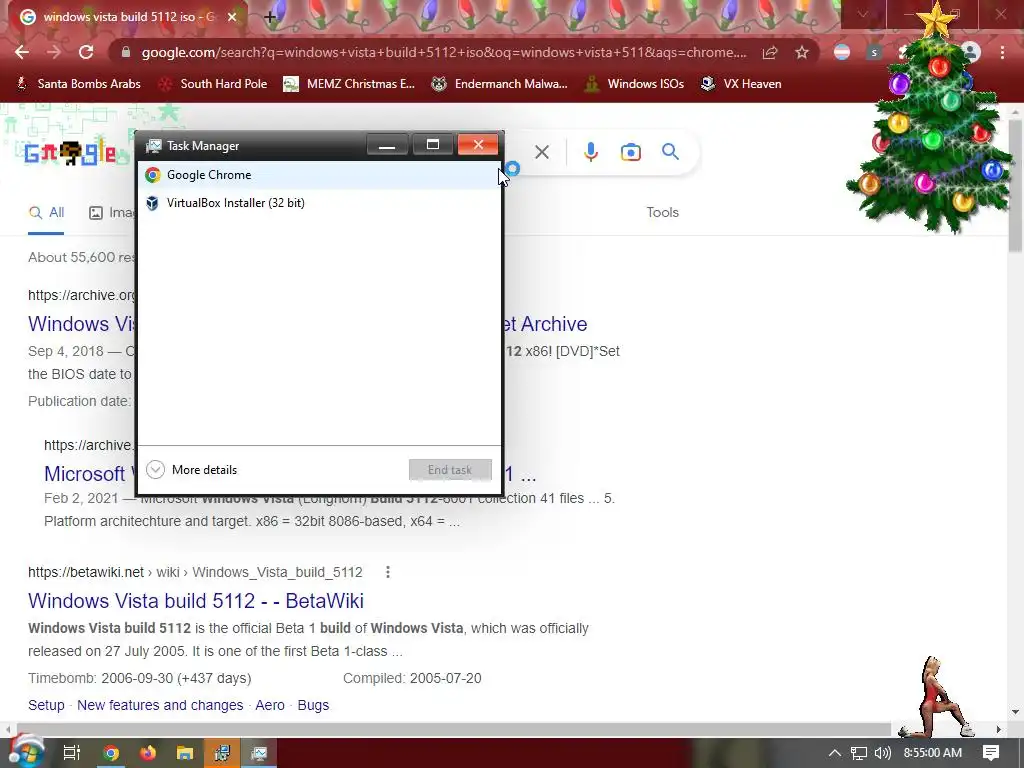Open the Start menu with Santa hat
This screenshot has height=768, width=1024.
[x=25, y=752]
